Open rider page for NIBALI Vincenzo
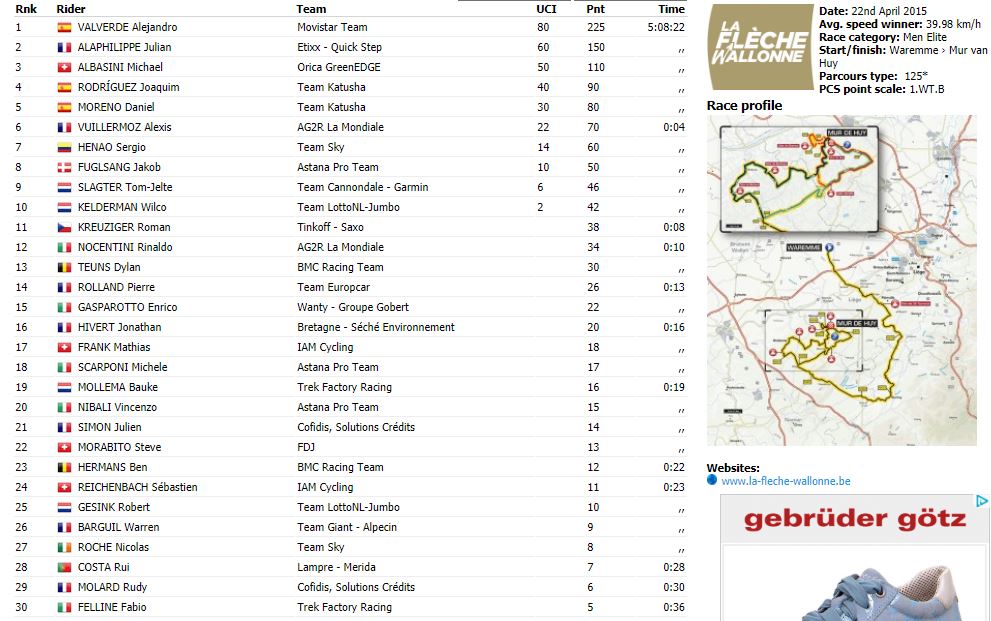 117,407
